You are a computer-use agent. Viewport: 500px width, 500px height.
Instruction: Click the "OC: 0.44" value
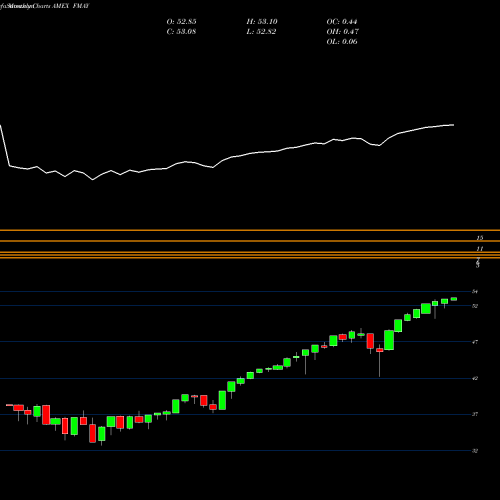[342, 22]
